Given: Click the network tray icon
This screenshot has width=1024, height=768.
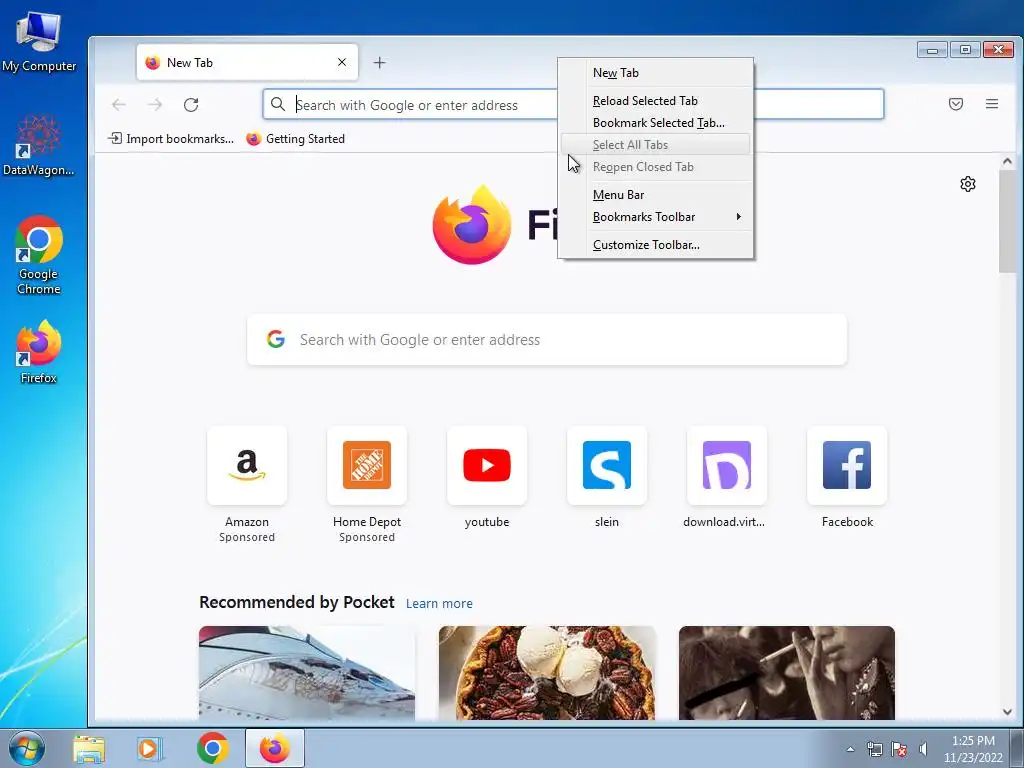Looking at the screenshot, I should coord(874,749).
